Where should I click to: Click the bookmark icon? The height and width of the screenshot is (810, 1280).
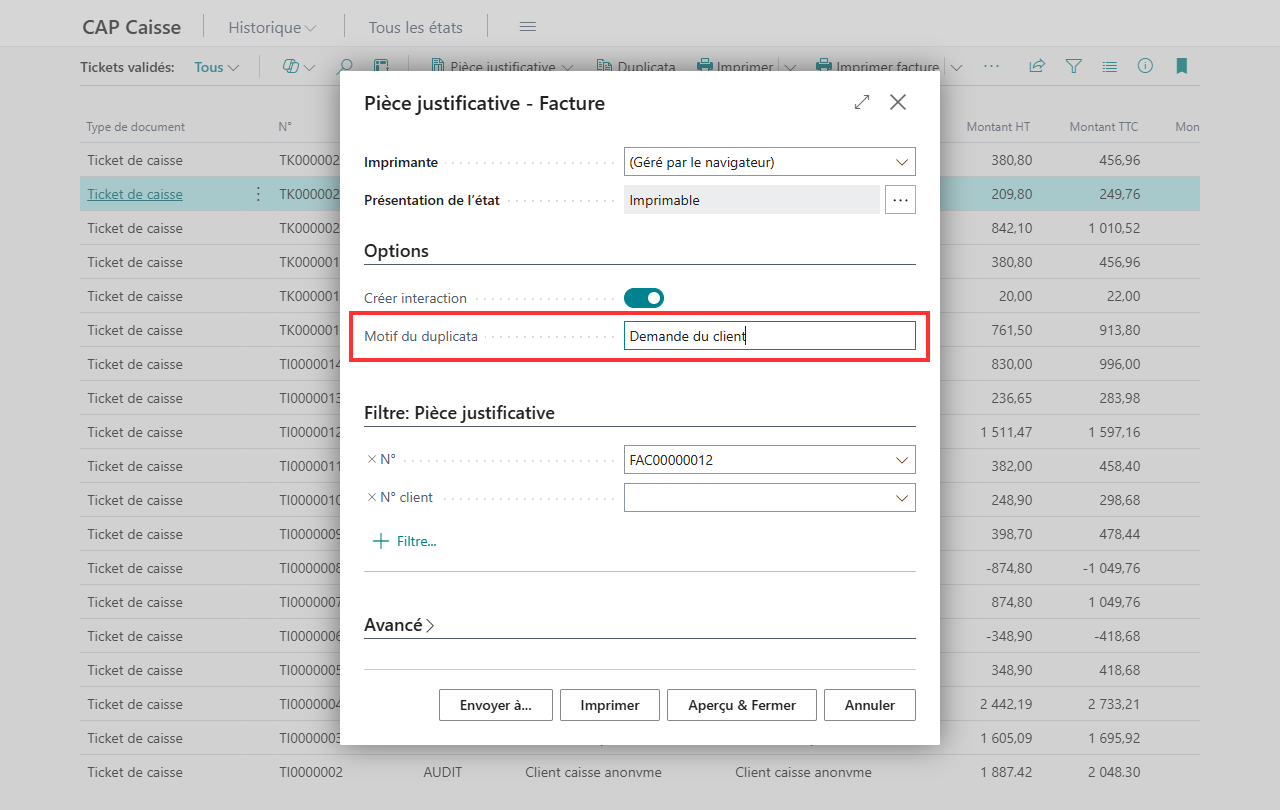(x=1181, y=67)
